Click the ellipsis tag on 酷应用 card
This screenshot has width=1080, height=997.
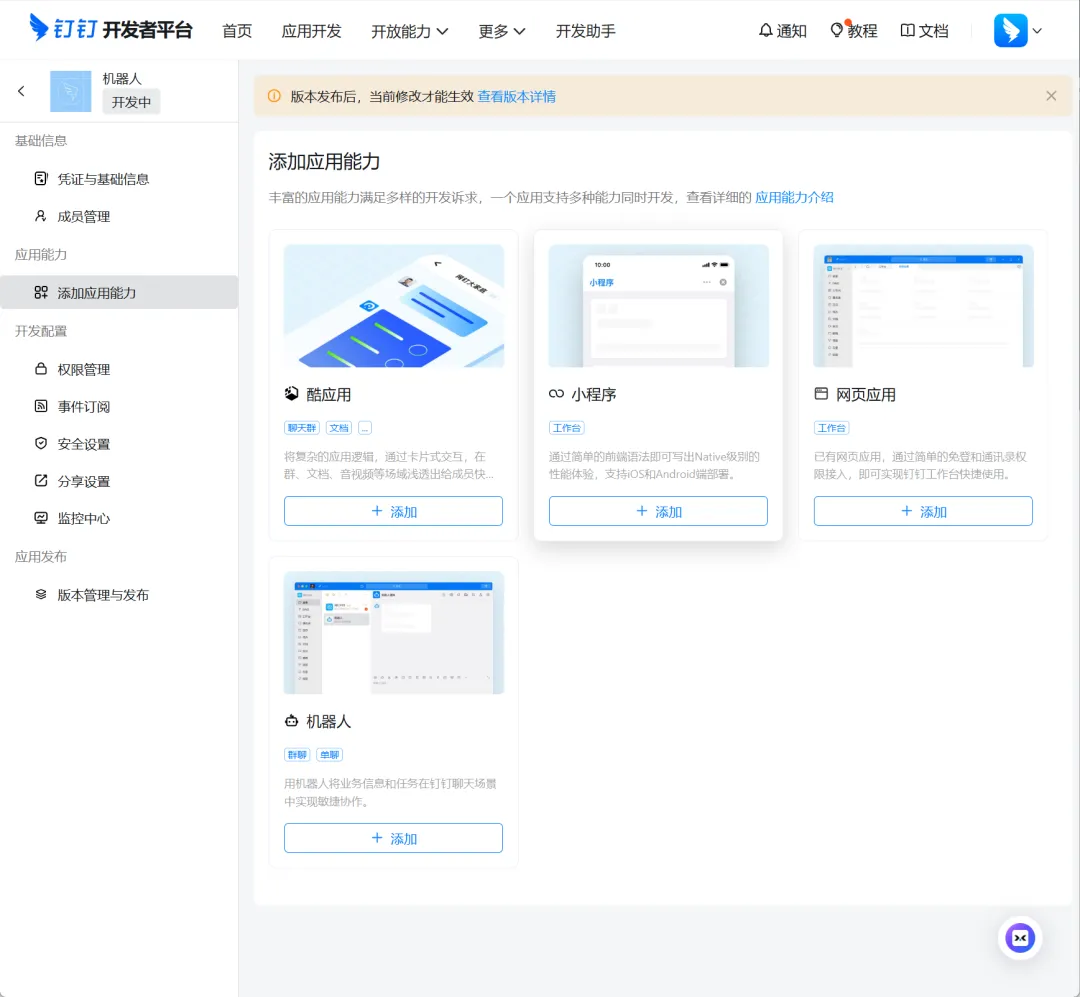coord(365,427)
